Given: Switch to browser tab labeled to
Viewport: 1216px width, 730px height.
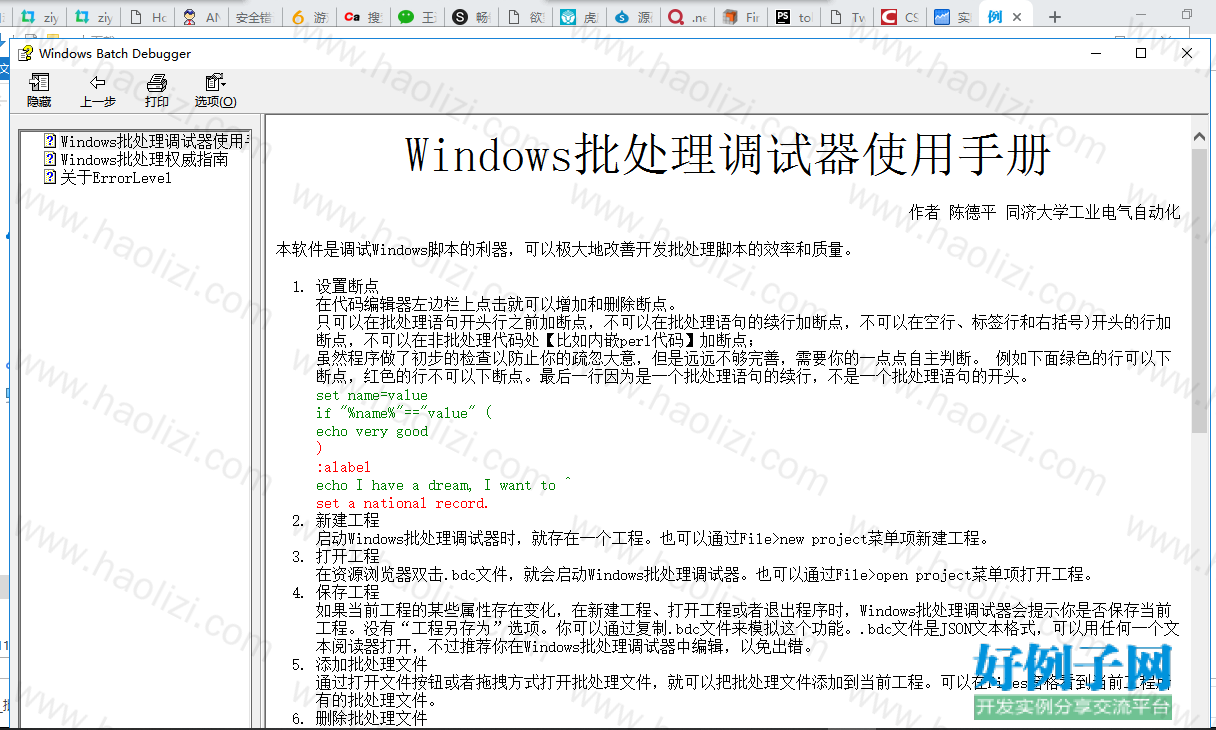Looking at the screenshot, I should [x=794, y=17].
